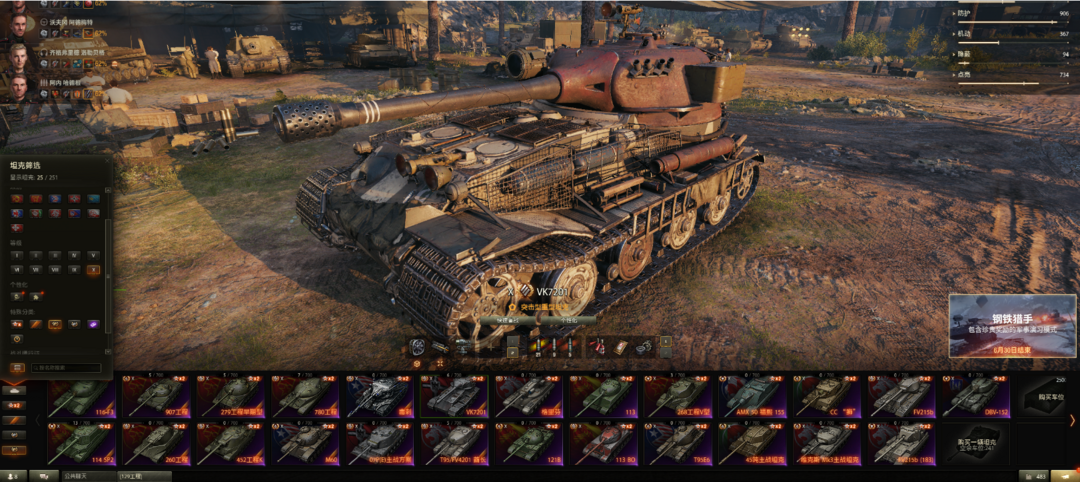Open the 公共聊天 chat tab
This screenshot has height=482, width=1080.
coord(74,476)
